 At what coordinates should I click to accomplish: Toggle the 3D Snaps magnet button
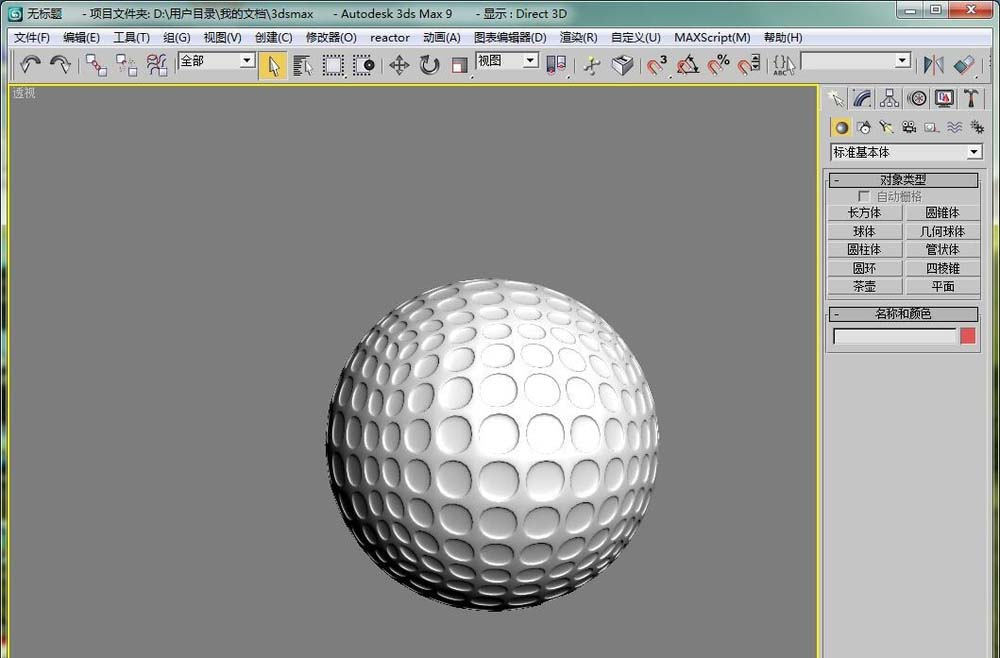point(657,65)
